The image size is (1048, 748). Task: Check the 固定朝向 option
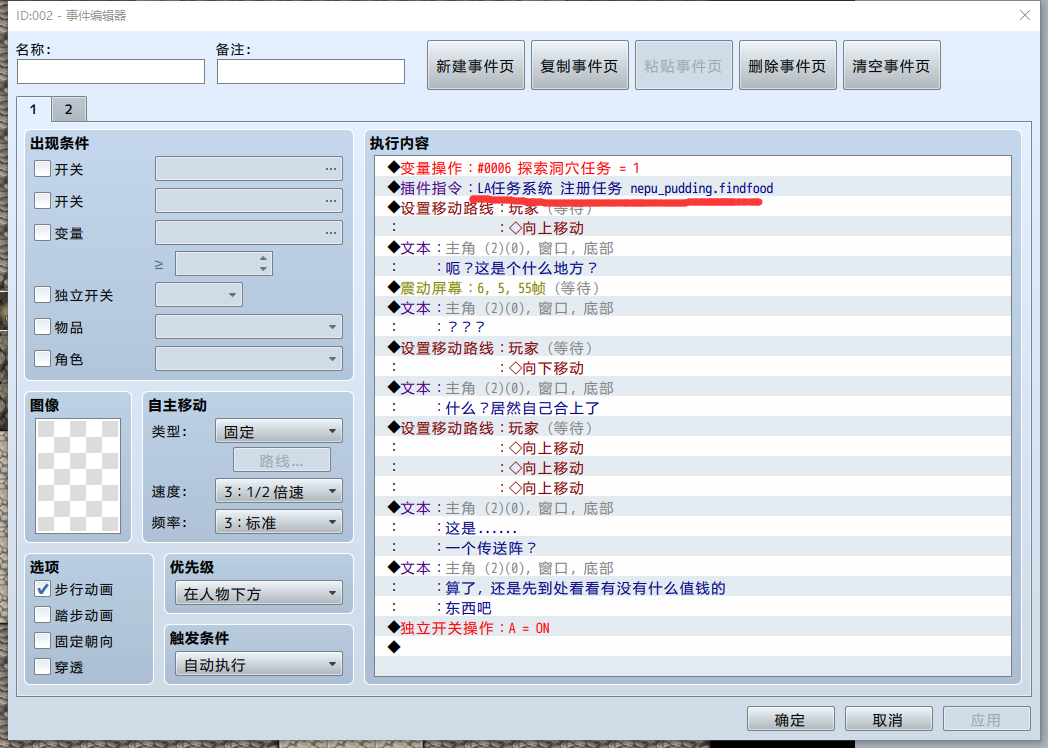[42, 641]
